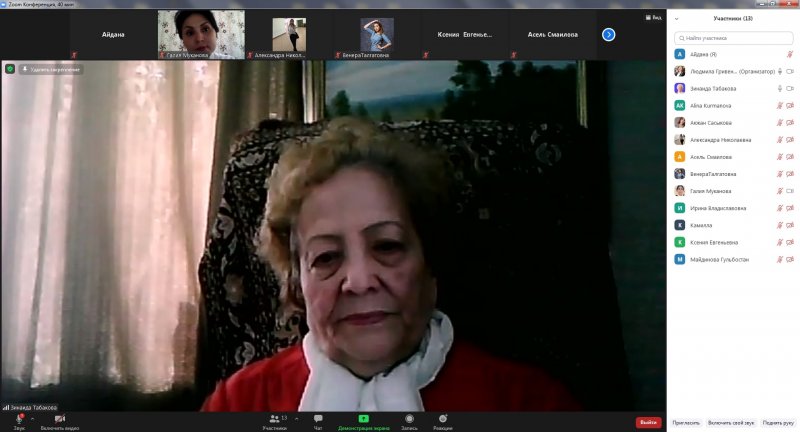Expand arrow next to Участники button
Image resolution: width=800 pixels, height=432 pixels.
point(296,419)
